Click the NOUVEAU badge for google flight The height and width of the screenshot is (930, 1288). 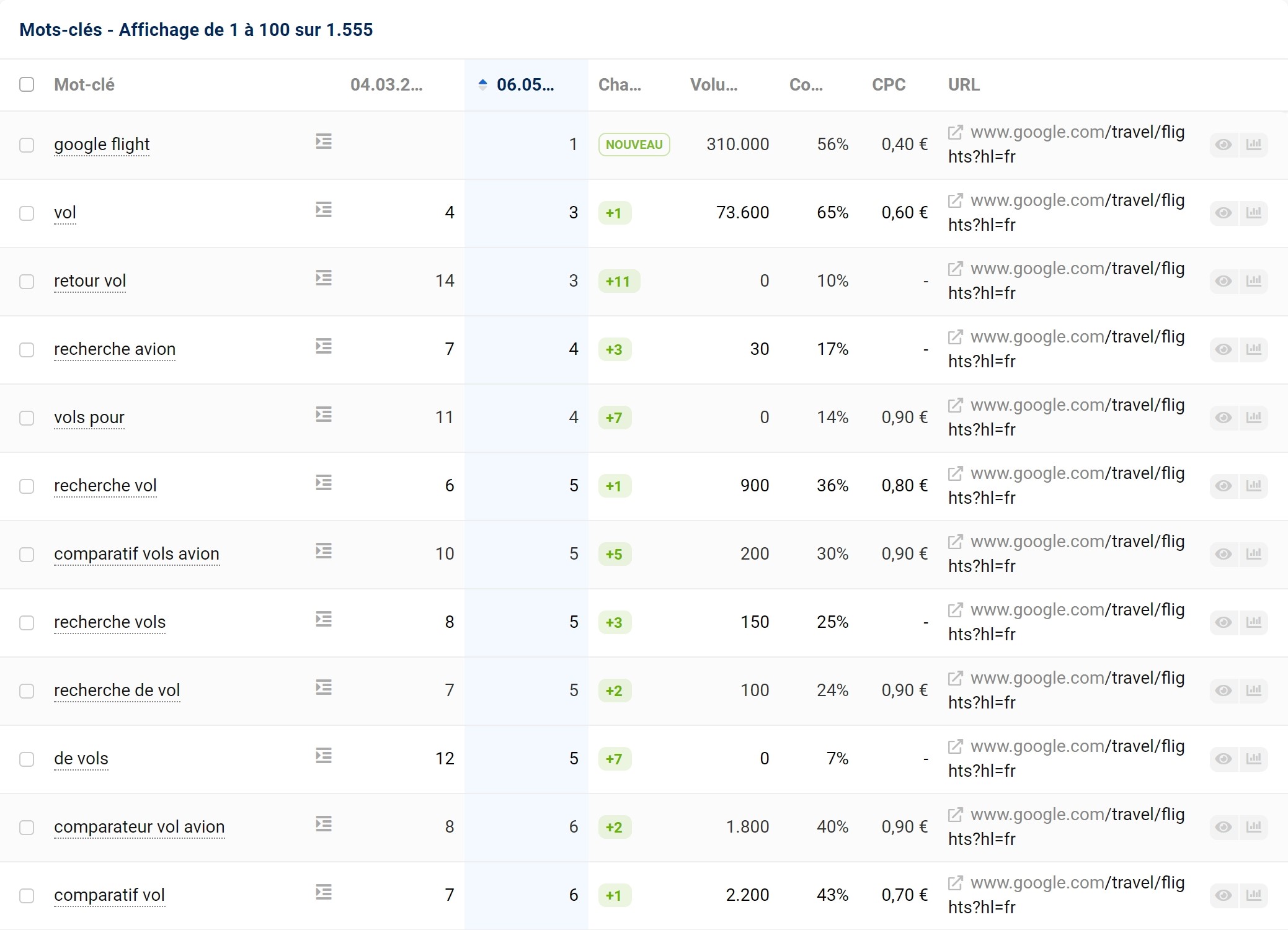click(634, 145)
